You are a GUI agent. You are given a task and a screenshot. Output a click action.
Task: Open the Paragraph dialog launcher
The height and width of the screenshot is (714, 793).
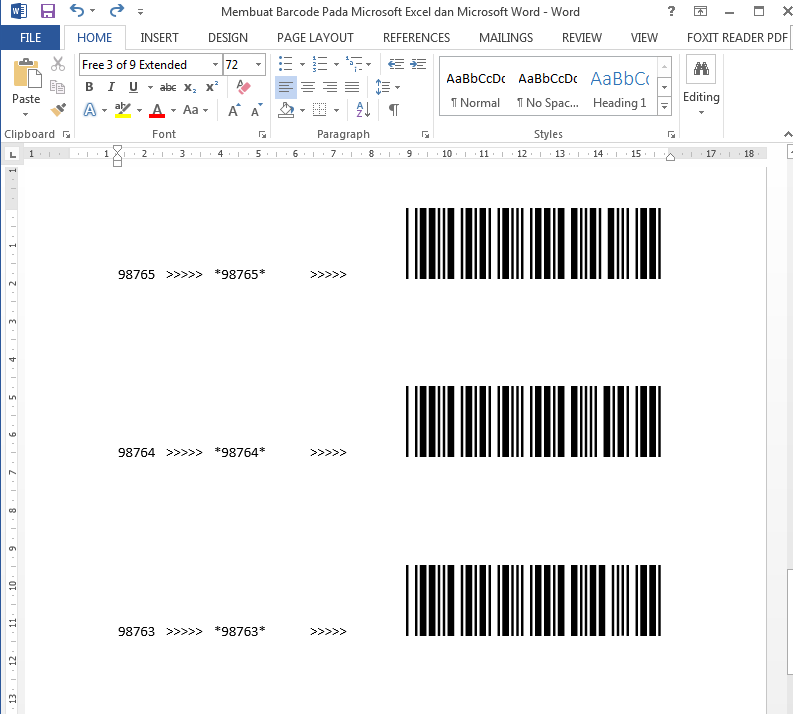pyautogui.click(x=425, y=135)
